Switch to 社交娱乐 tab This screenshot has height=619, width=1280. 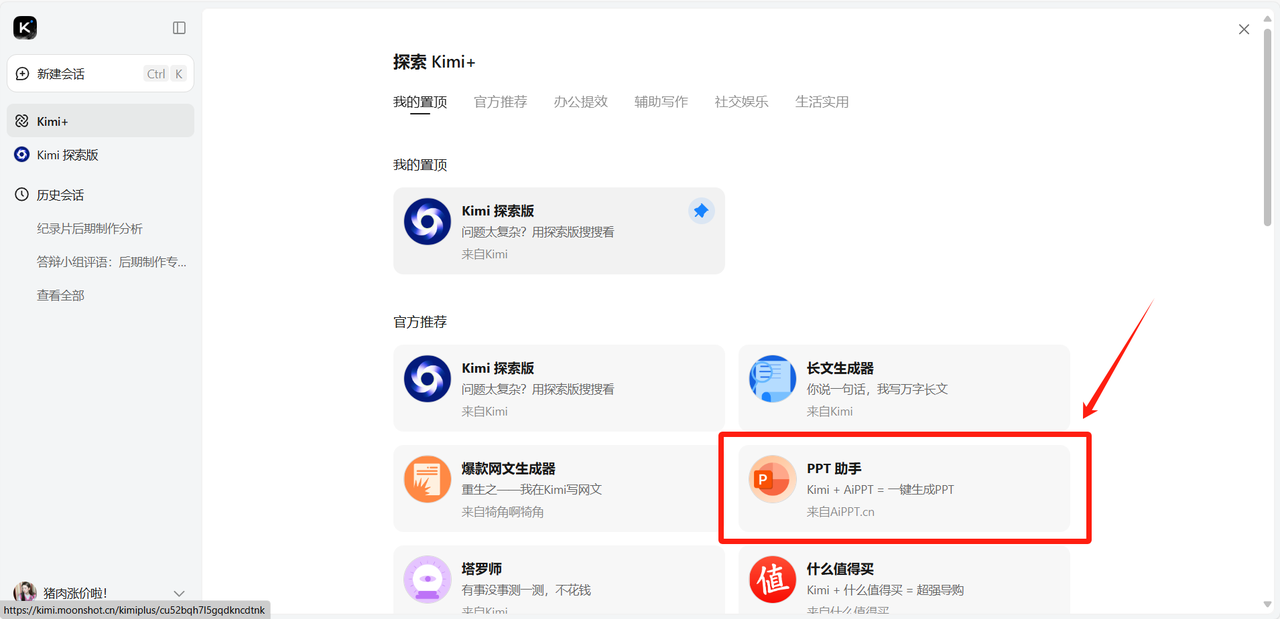[741, 102]
